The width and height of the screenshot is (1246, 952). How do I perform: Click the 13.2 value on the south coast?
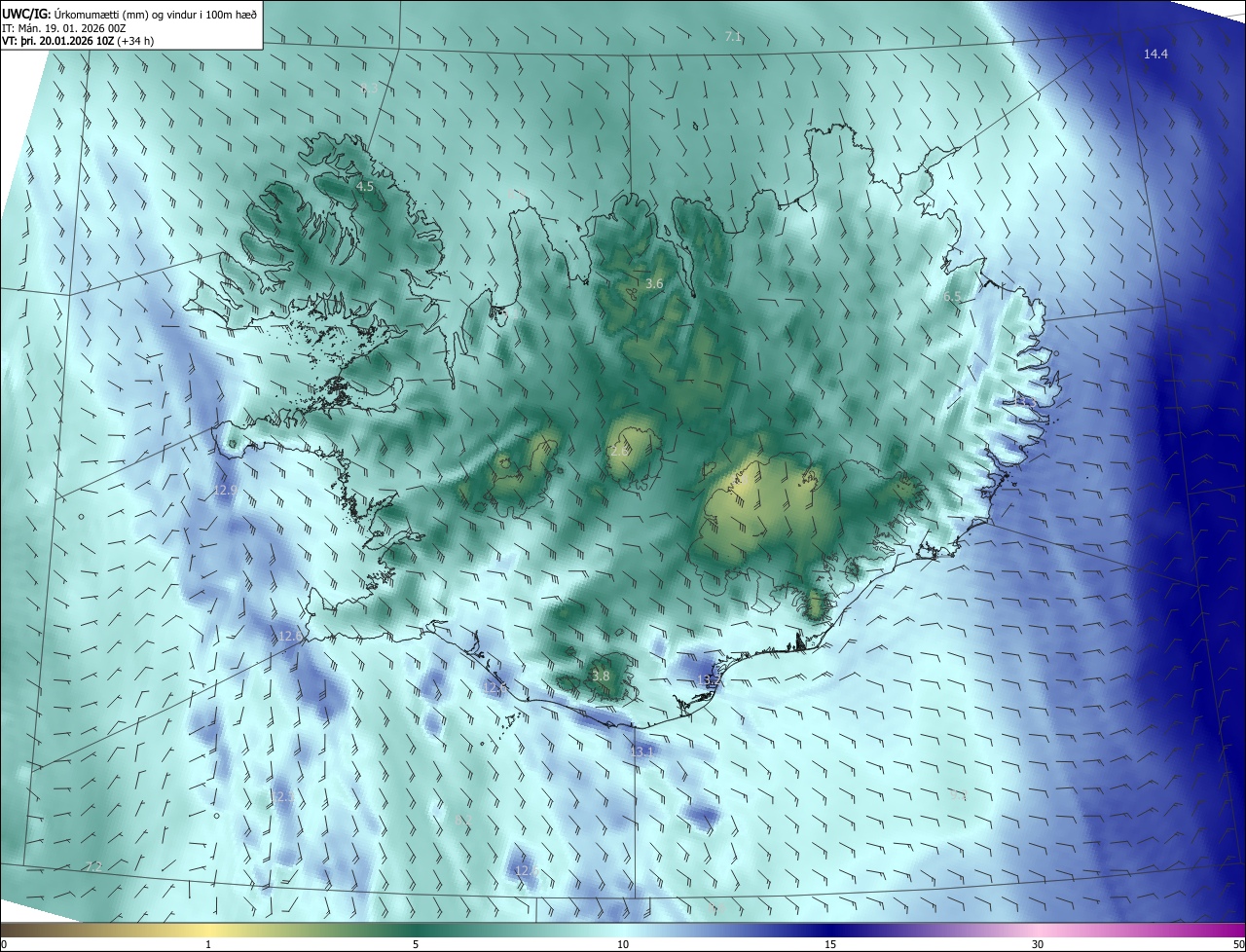[708, 680]
